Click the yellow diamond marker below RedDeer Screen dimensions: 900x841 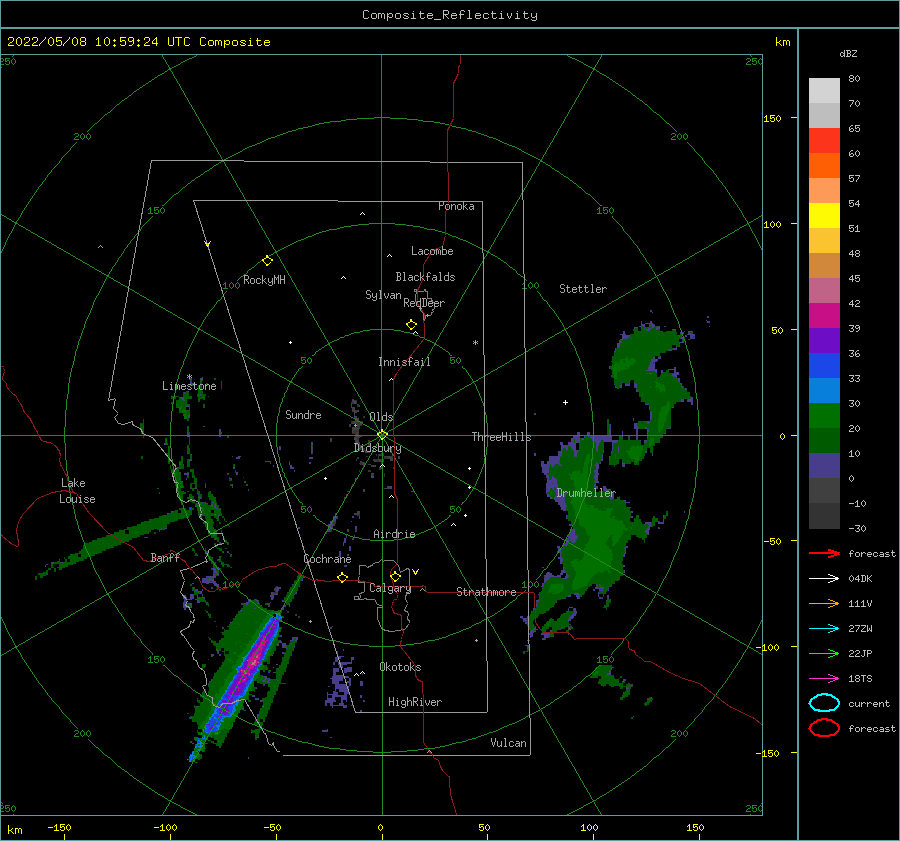pos(412,325)
